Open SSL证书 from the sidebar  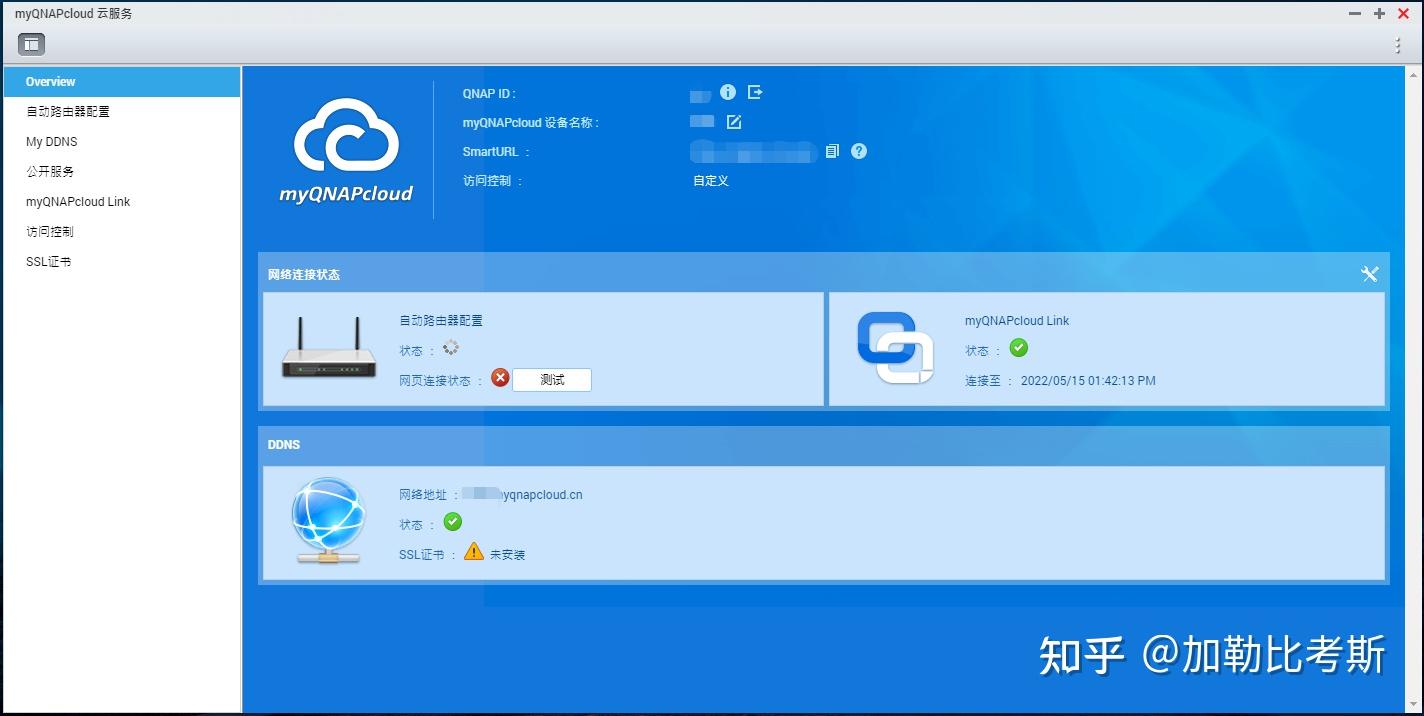point(48,261)
